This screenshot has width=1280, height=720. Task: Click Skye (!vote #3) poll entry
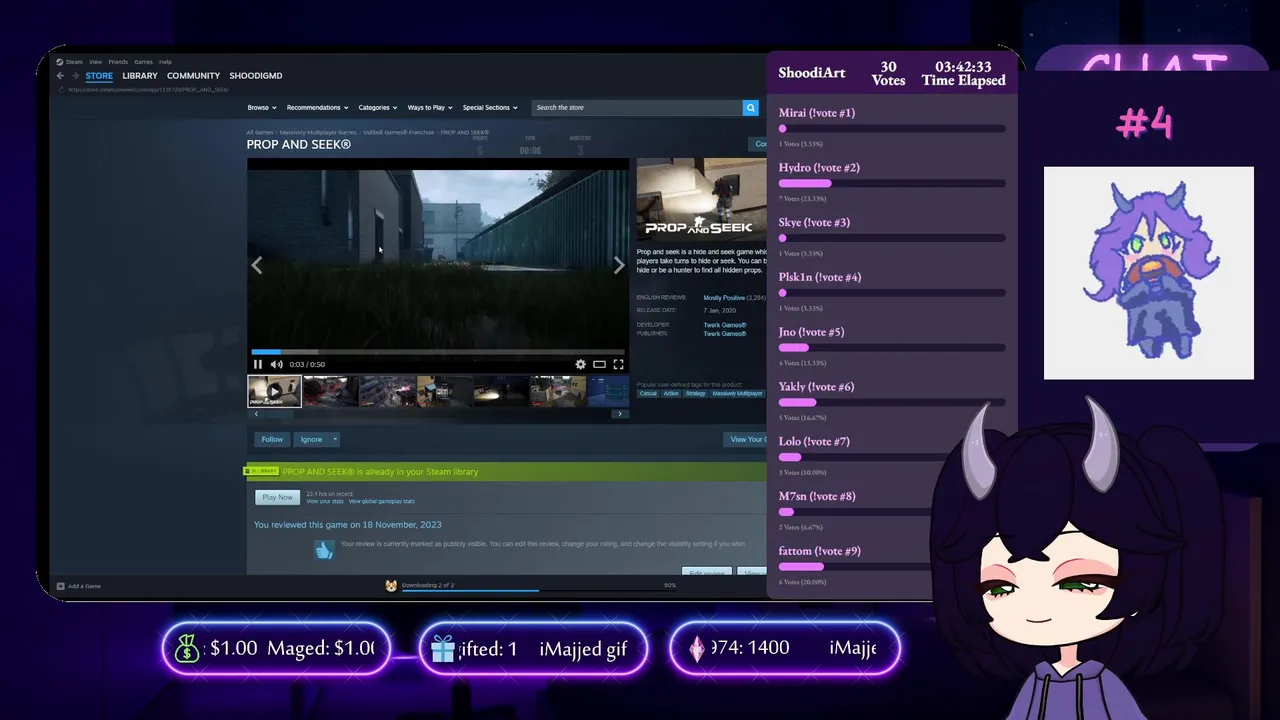[891, 238]
